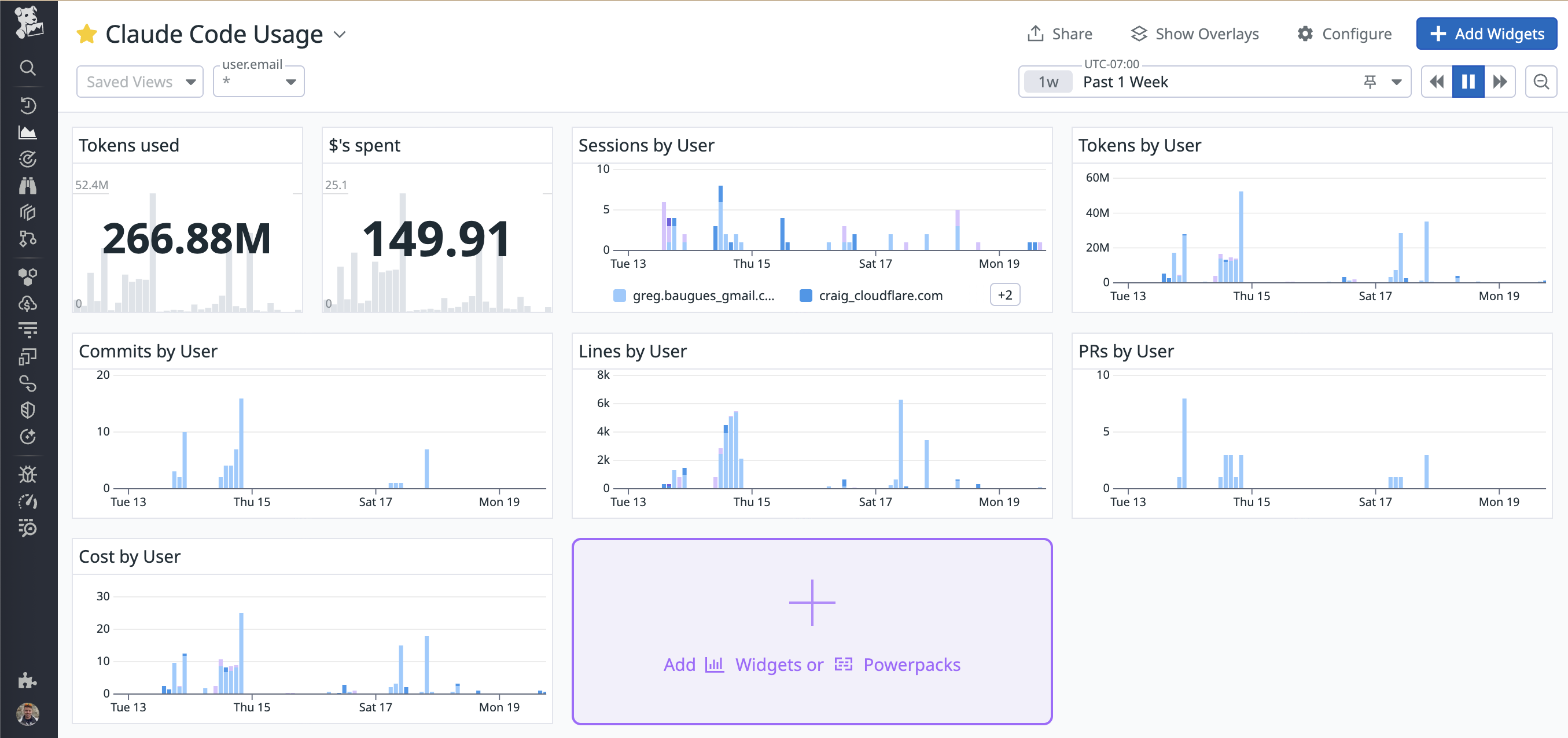This screenshot has height=738, width=1568.
Task: Click the Datadog logo home icon
Action: (x=28, y=23)
